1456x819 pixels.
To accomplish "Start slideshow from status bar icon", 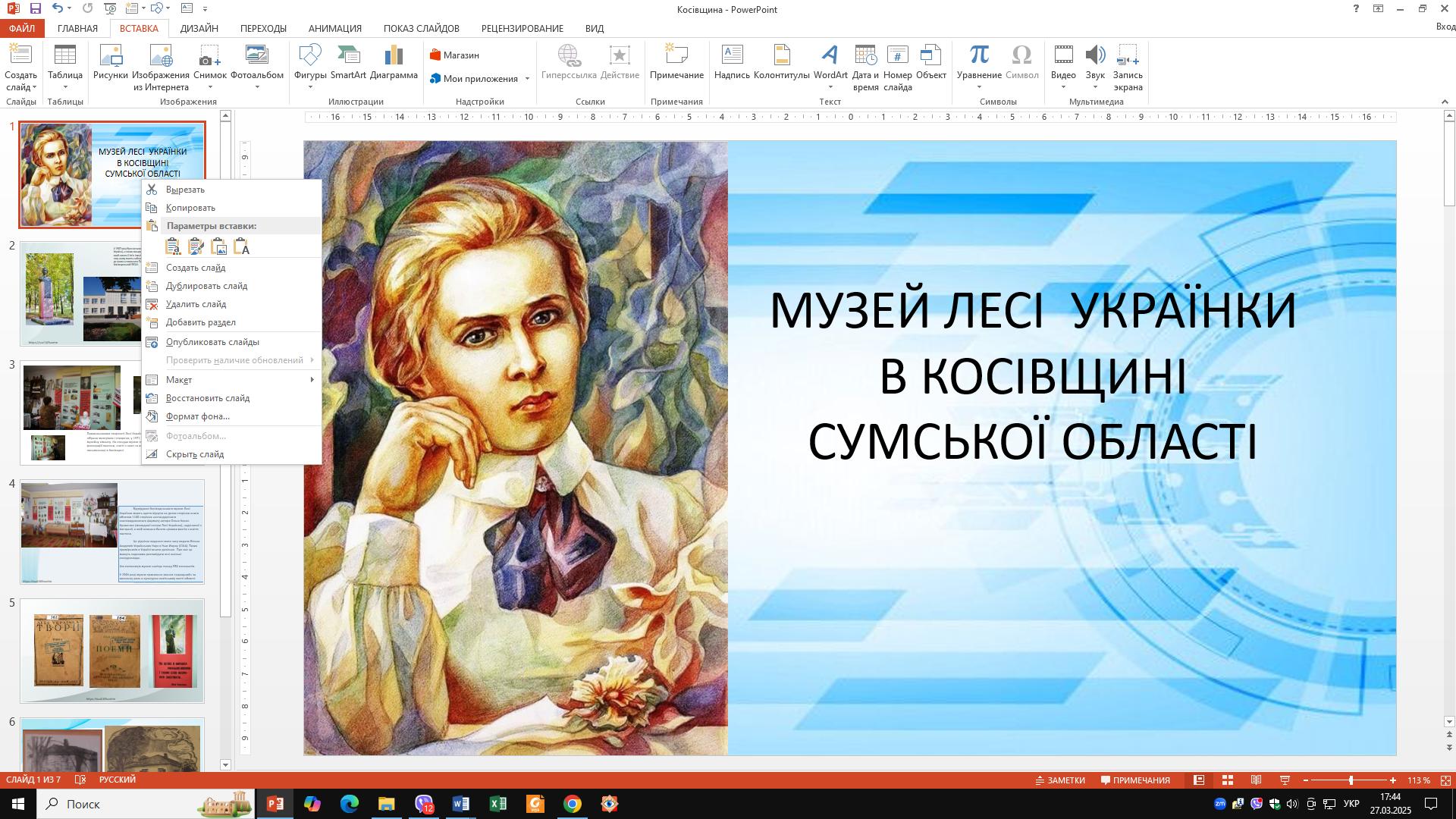I will coord(1285,780).
